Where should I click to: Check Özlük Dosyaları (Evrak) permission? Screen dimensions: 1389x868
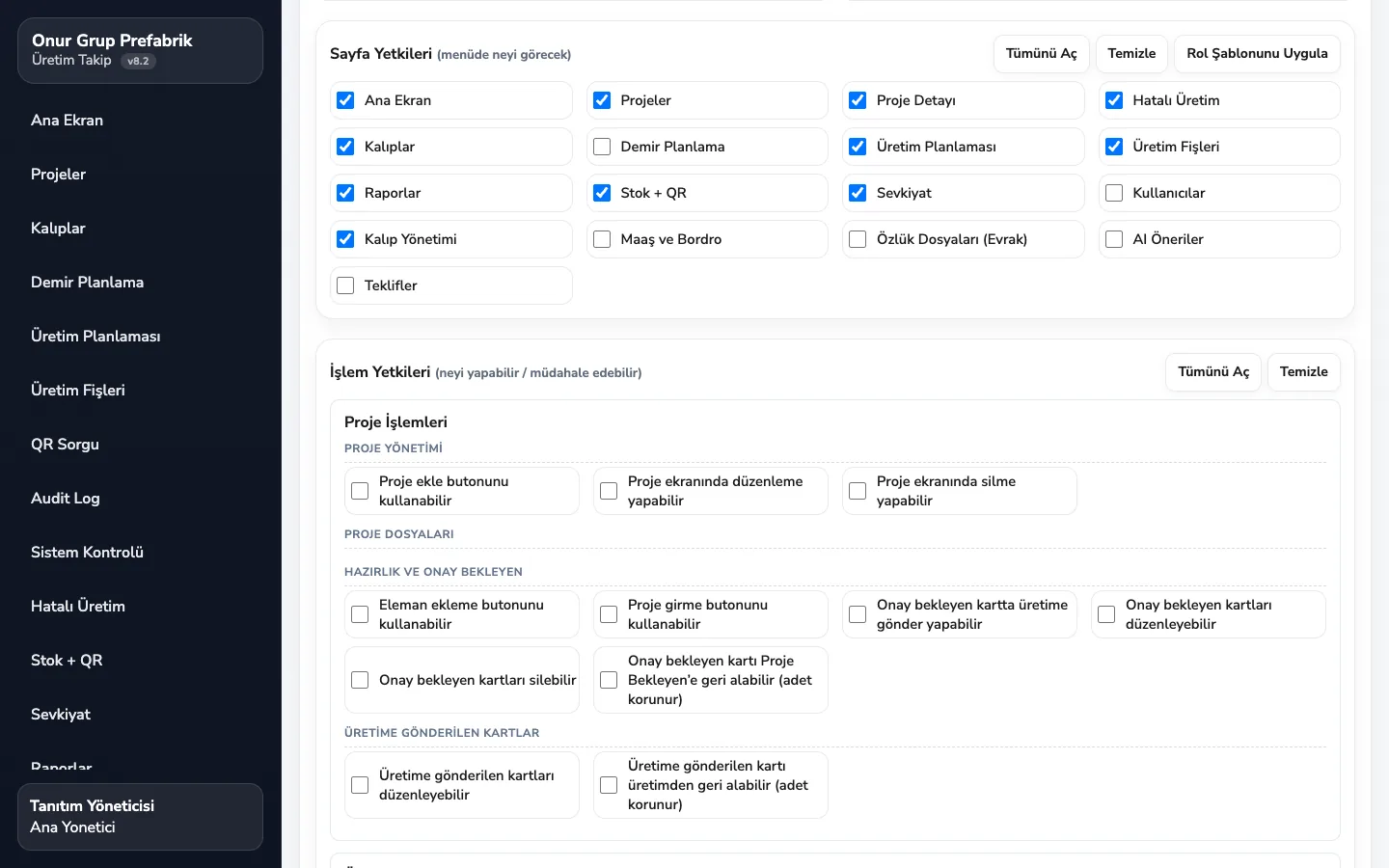[858, 239]
